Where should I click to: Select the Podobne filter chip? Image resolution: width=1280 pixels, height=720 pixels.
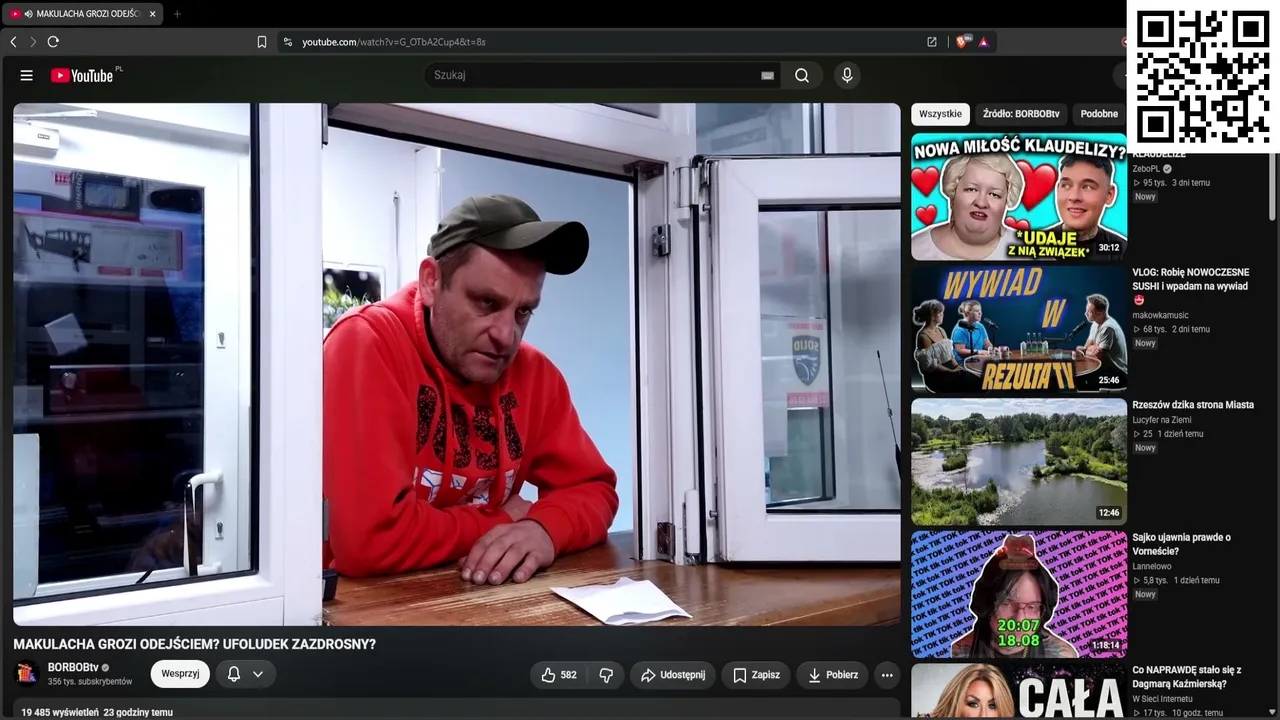pos(1099,114)
